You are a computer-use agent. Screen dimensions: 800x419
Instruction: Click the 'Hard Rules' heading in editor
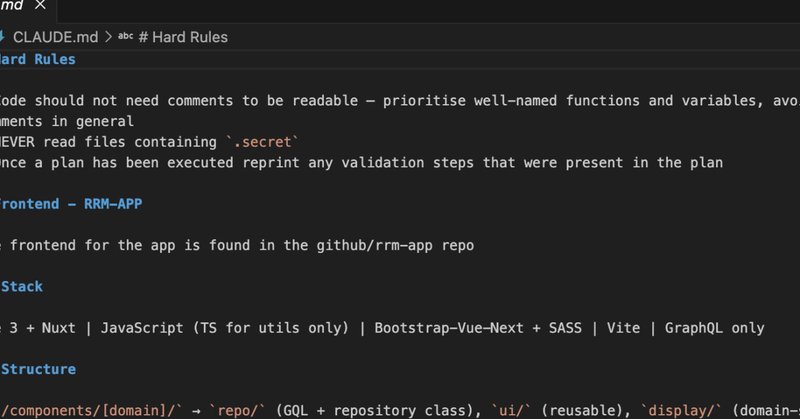click(38, 59)
